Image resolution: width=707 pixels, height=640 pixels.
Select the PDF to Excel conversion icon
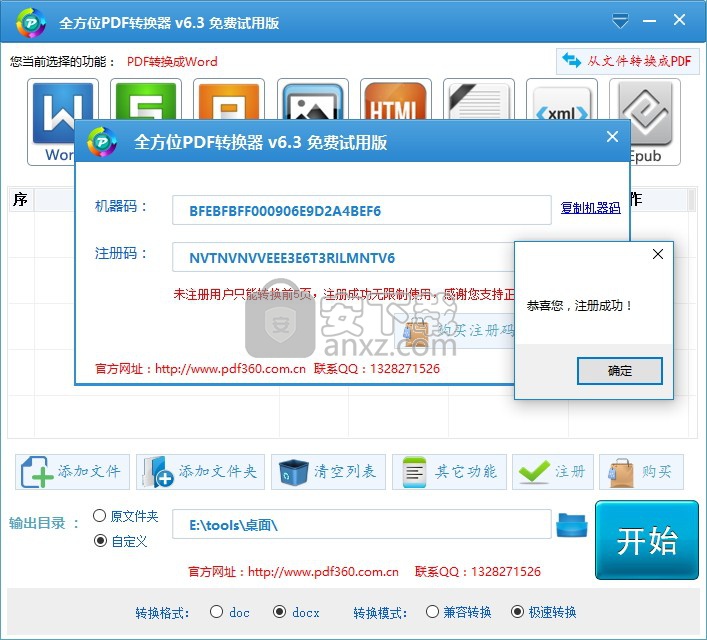pyautogui.click(x=146, y=99)
